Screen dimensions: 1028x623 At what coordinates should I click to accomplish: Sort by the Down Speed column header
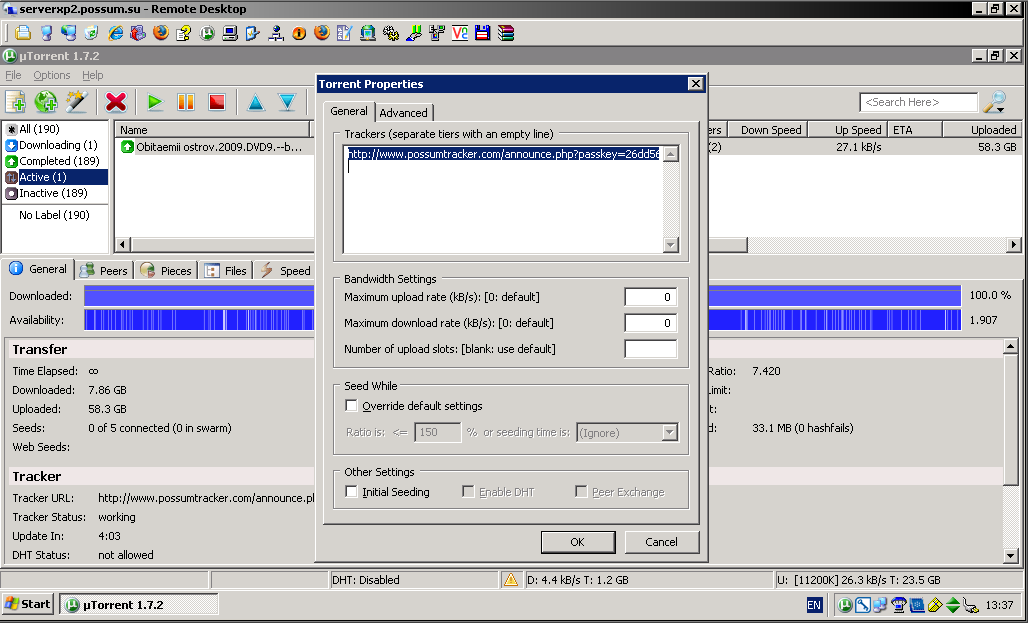767,130
